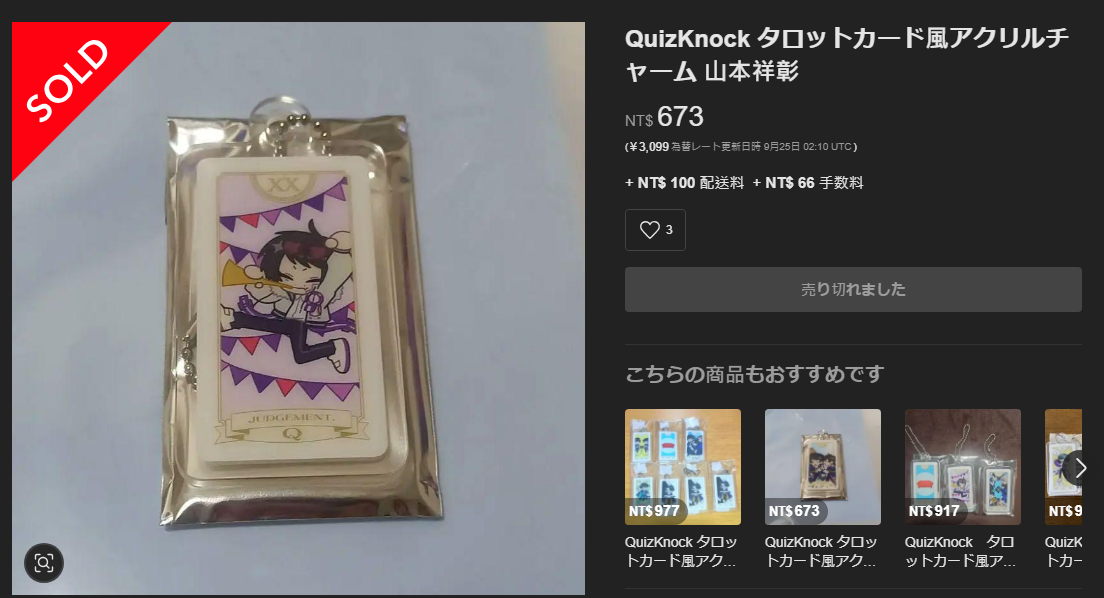This screenshot has height=598, width=1104.
Task: Click the product title QuizKnock タロットカード風アクリルチャーム
Action: tap(847, 54)
